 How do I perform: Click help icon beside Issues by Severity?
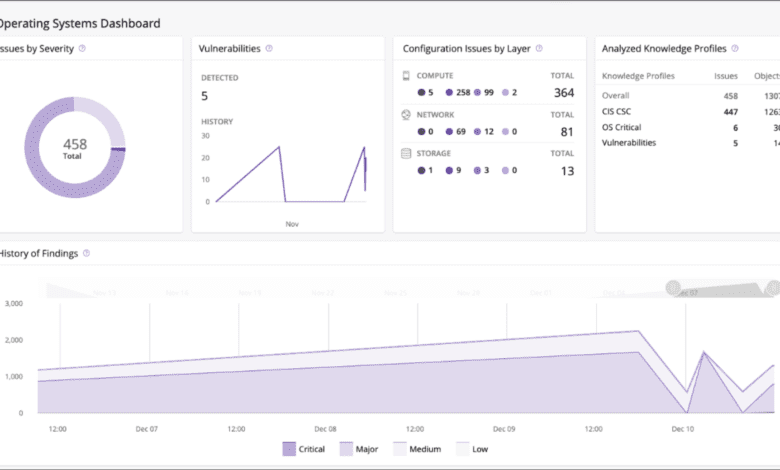point(82,48)
